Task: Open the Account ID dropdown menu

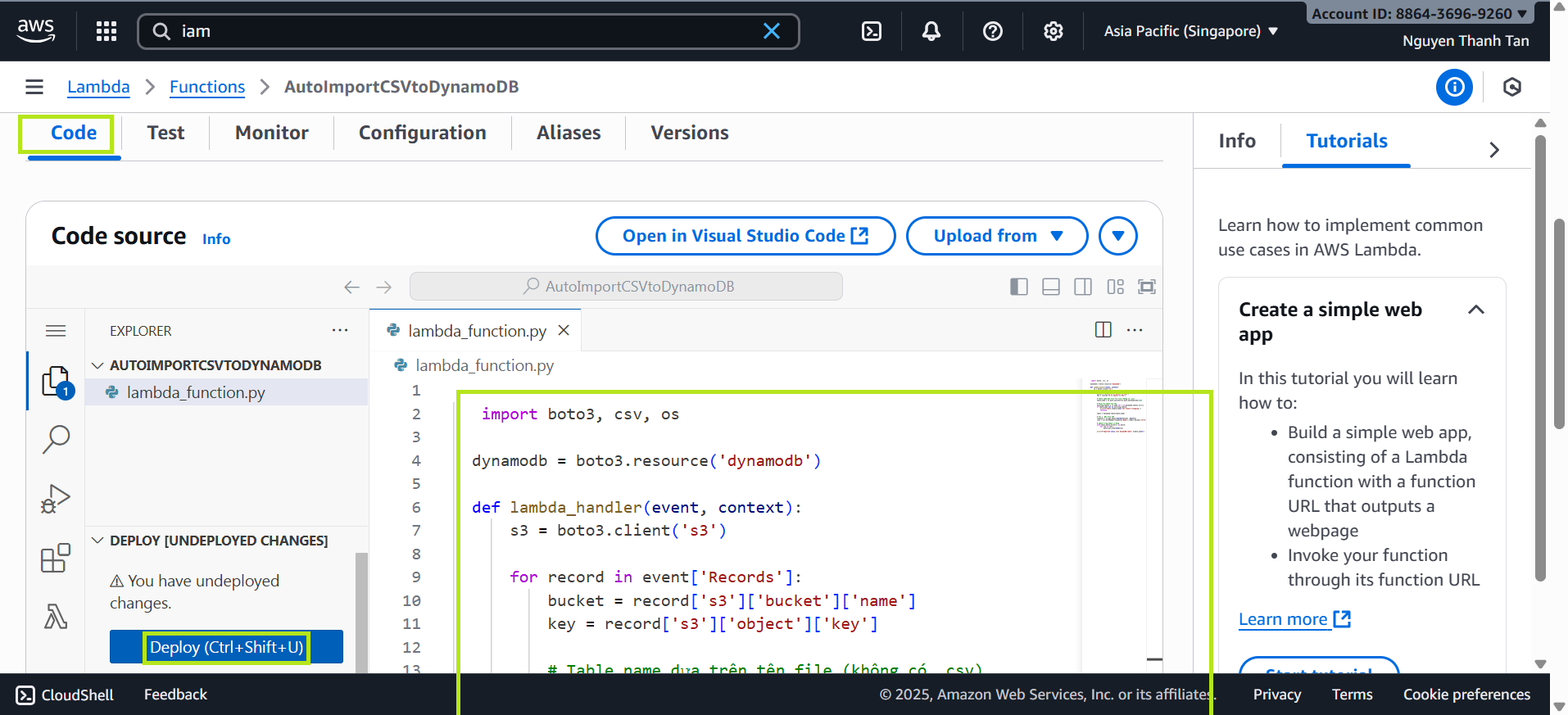Action: pyautogui.click(x=1420, y=13)
